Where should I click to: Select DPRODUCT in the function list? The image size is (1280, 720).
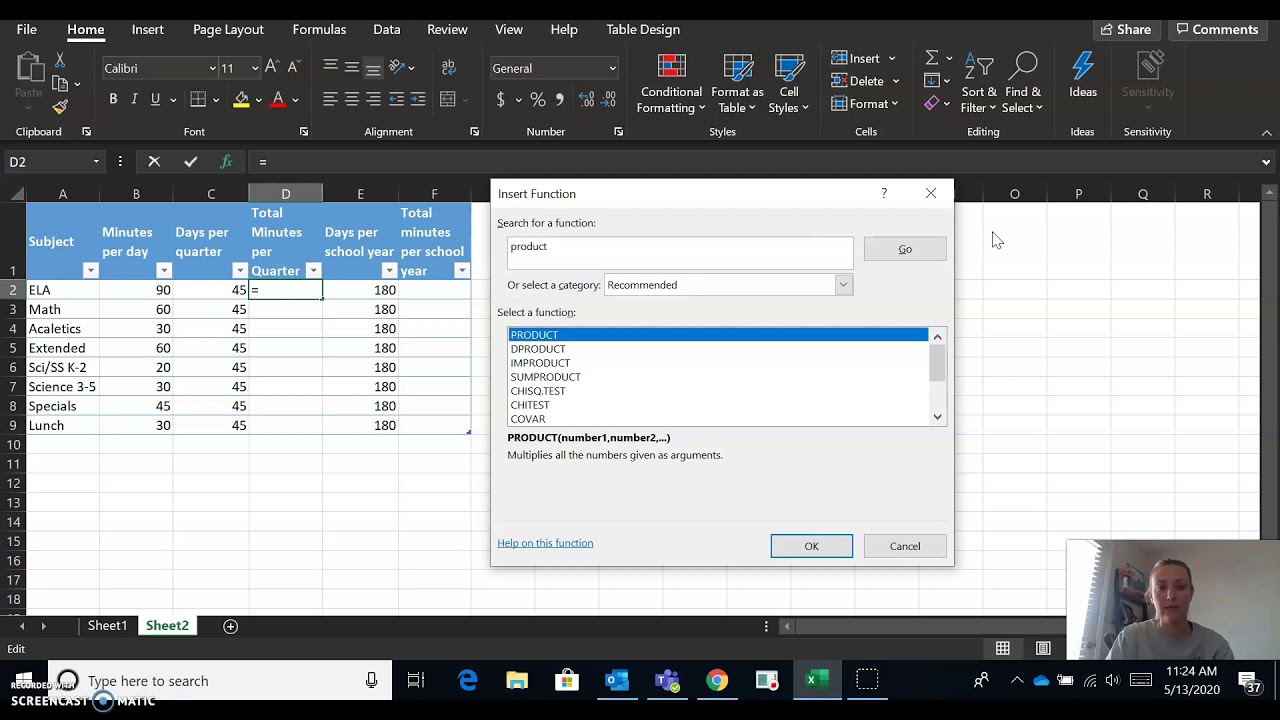coord(718,349)
